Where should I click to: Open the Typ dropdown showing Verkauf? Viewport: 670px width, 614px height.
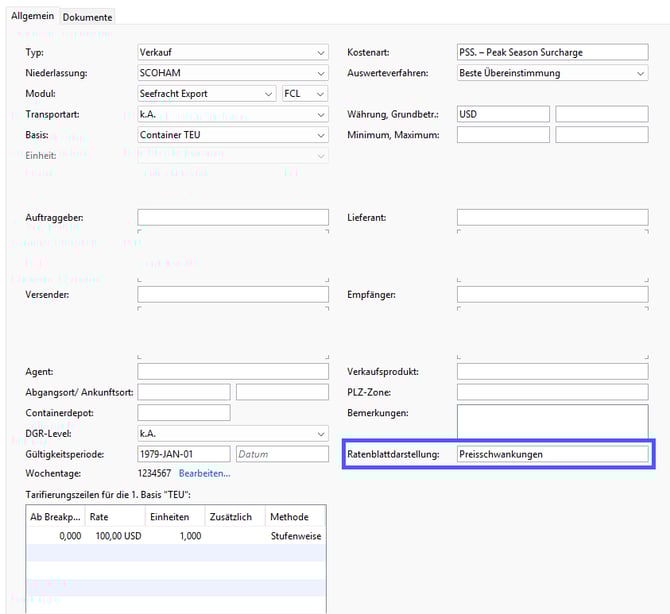click(x=232, y=52)
